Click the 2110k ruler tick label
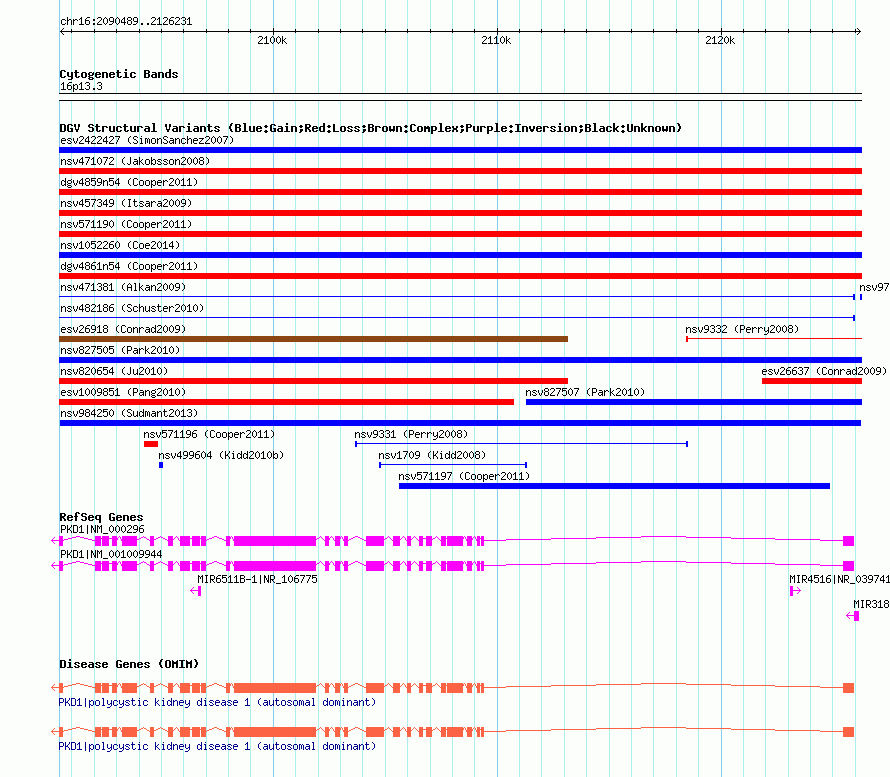 (496, 40)
